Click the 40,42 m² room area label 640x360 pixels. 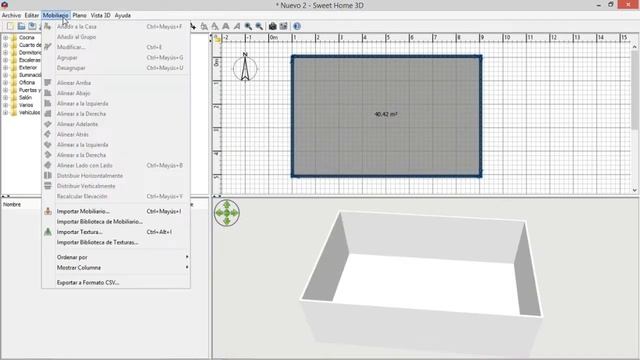(x=386, y=114)
